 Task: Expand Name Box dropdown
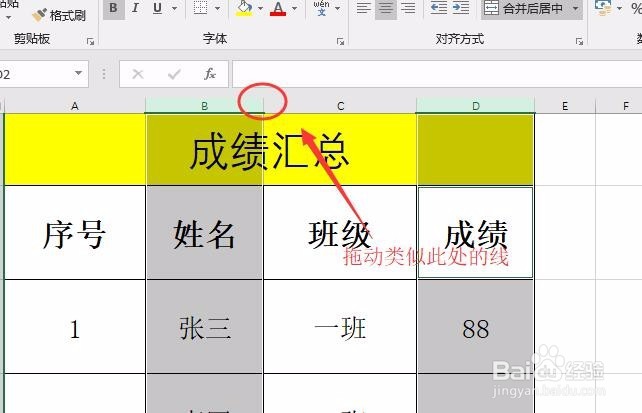click(x=78, y=74)
